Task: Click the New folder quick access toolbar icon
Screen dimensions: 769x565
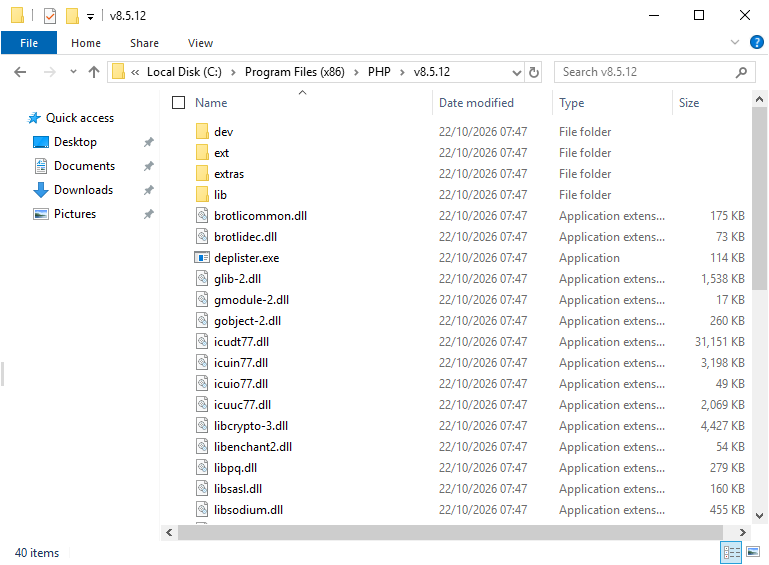Action: coord(72,16)
